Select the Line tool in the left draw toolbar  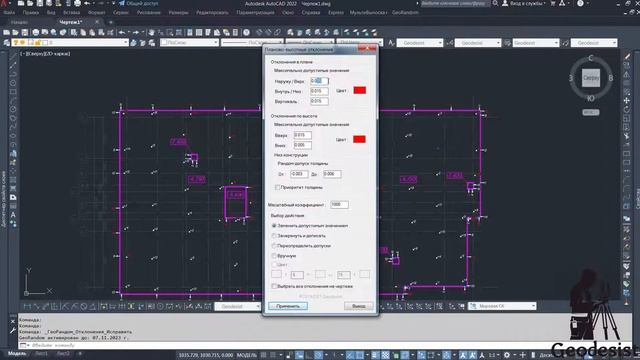tap(13, 56)
